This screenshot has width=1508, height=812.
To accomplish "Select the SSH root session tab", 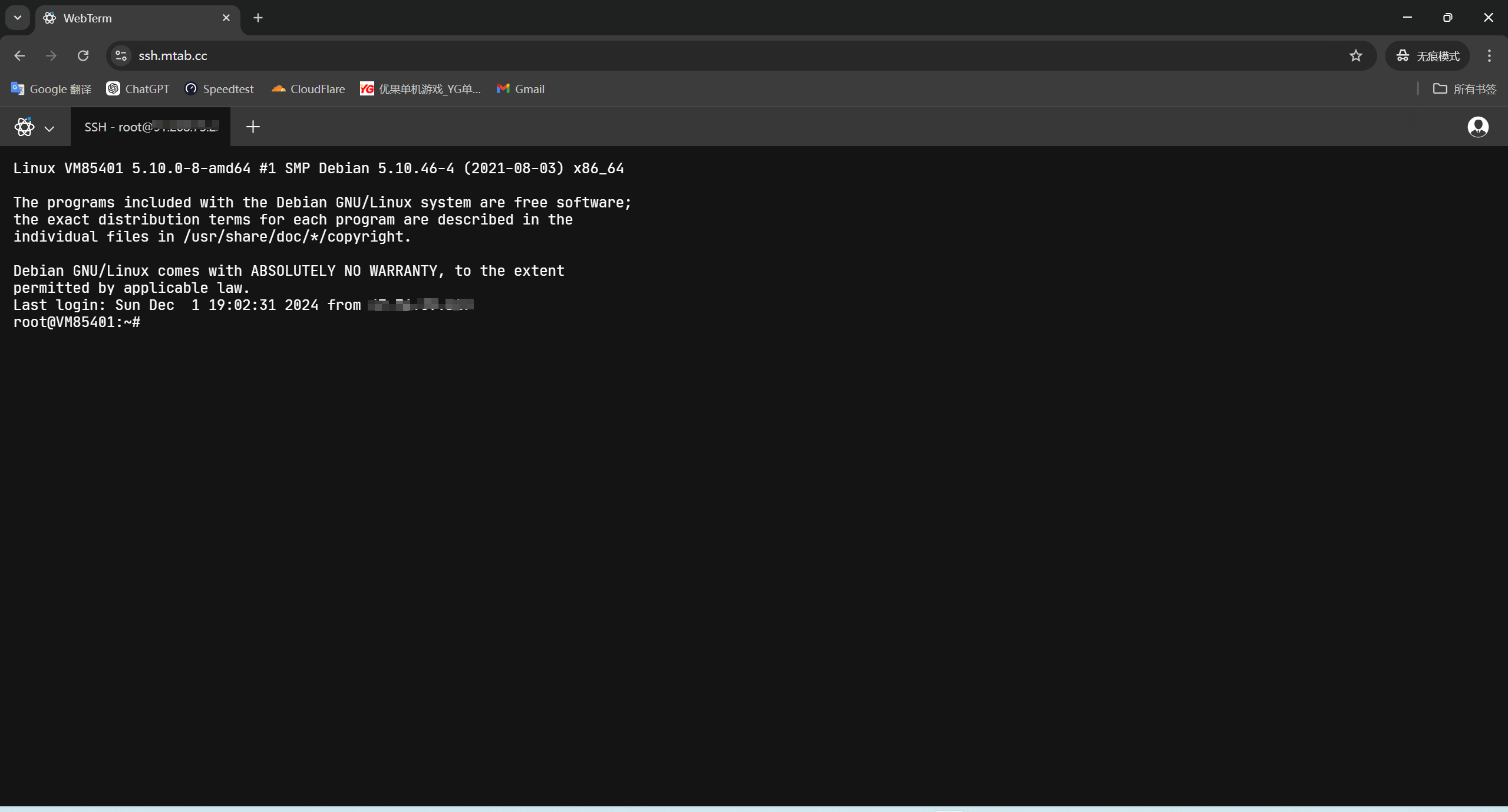I will click(150, 127).
